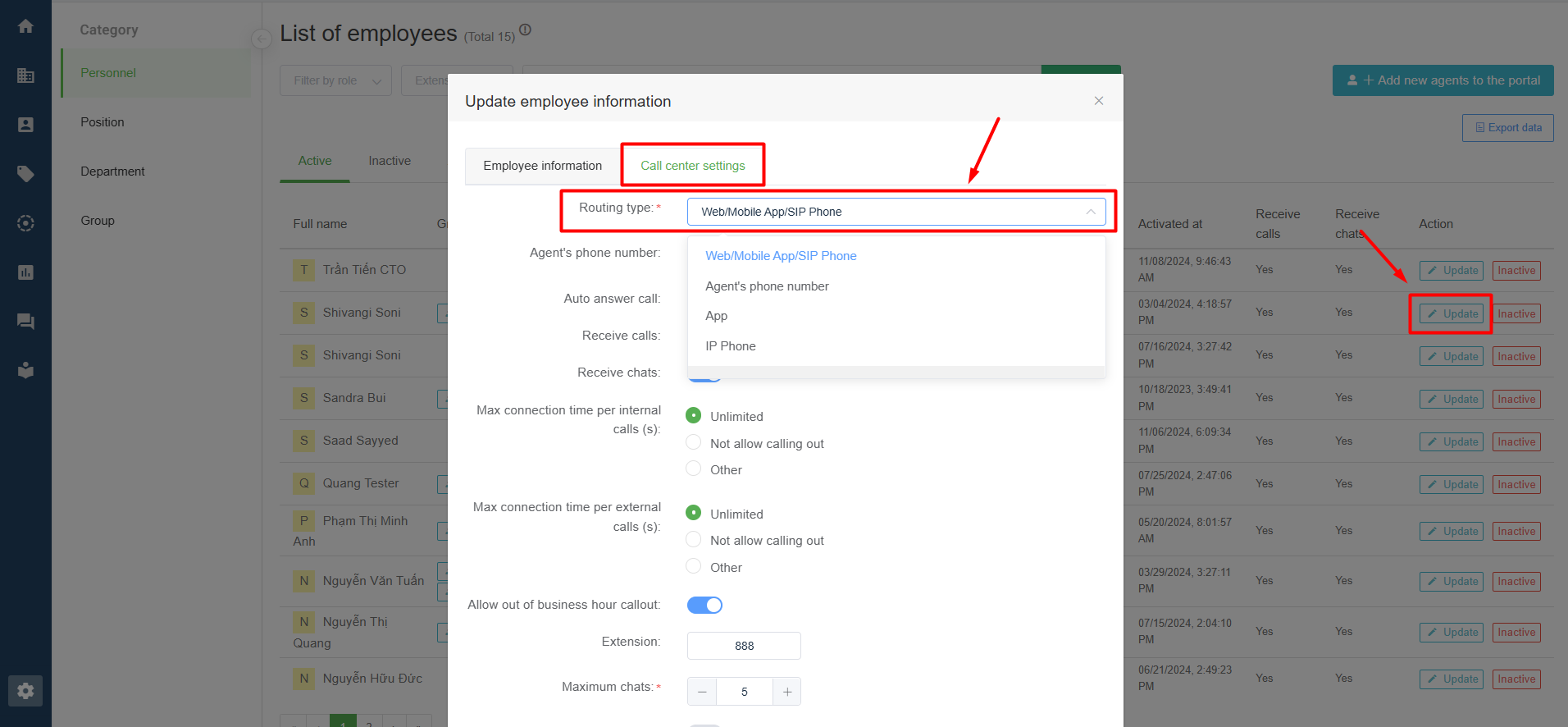Screen dimensions: 1568x727
Task: Select Not allow calling out for external calls
Action: [x=694, y=540]
